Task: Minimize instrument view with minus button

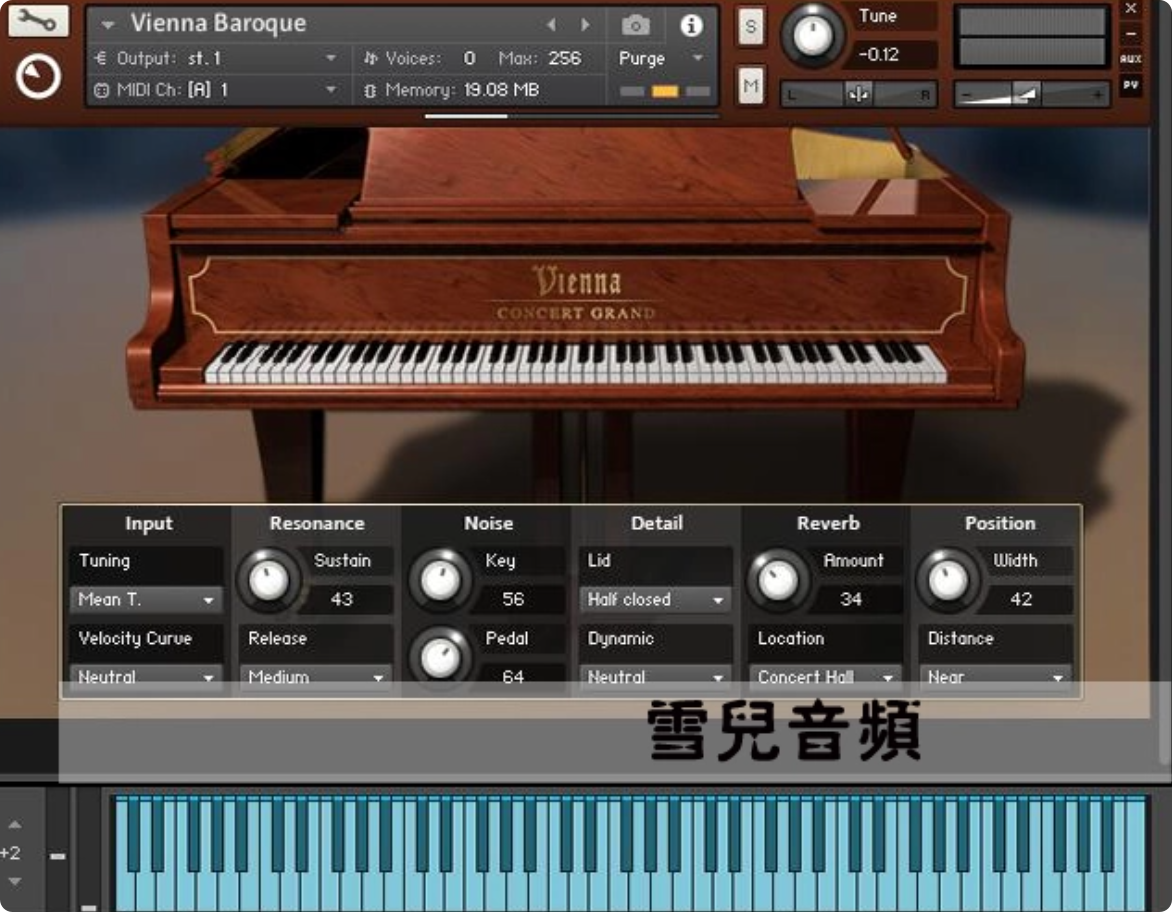Action: [1130, 34]
